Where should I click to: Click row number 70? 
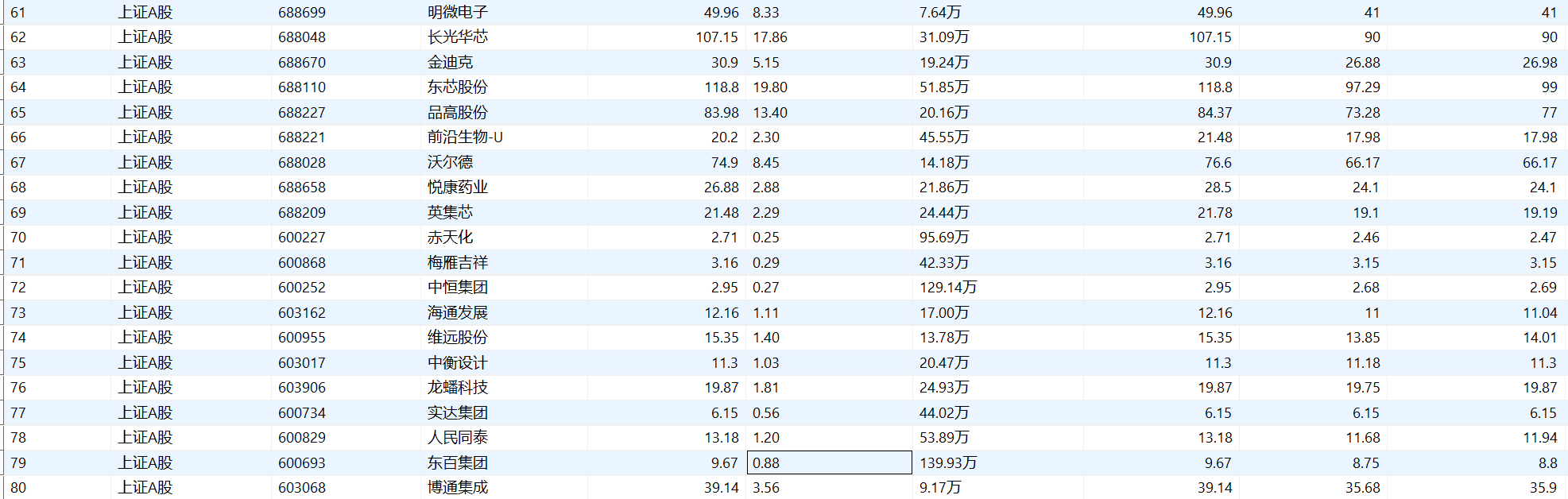18,238
